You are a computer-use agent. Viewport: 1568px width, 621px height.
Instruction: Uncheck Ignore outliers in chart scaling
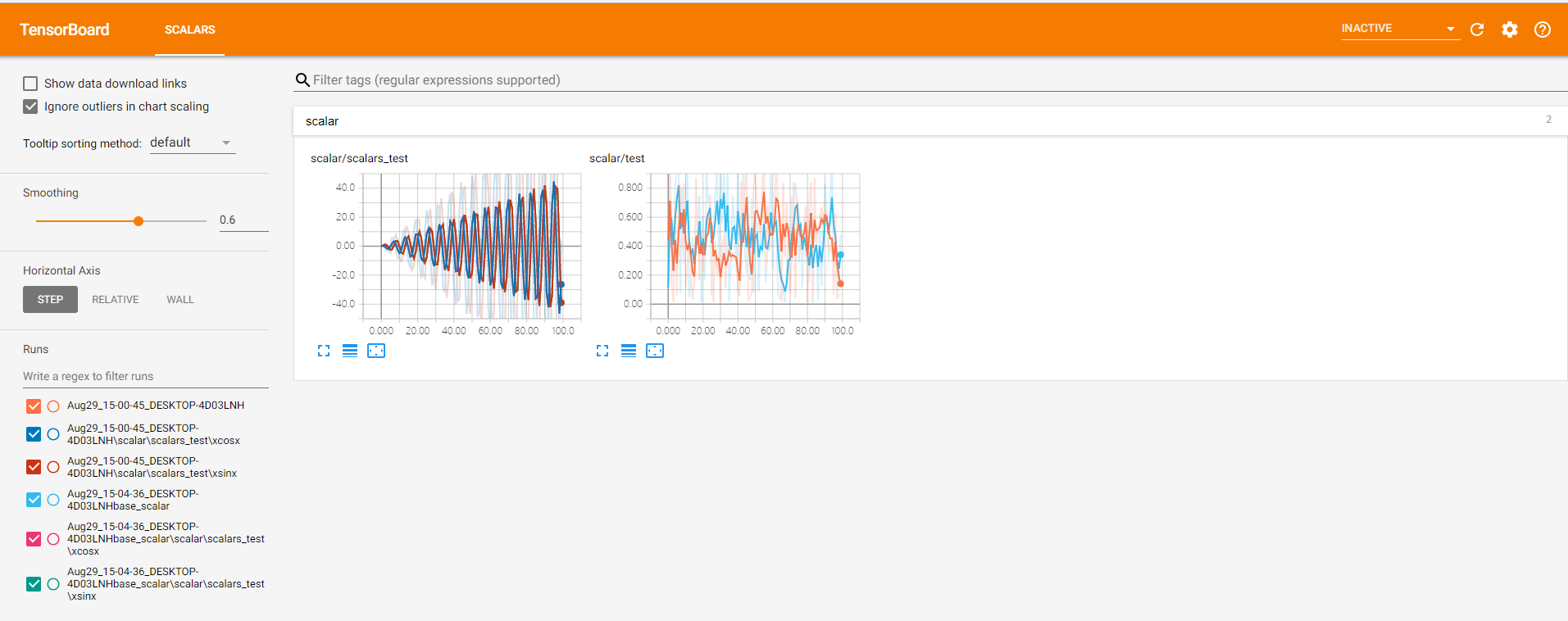tap(30, 107)
